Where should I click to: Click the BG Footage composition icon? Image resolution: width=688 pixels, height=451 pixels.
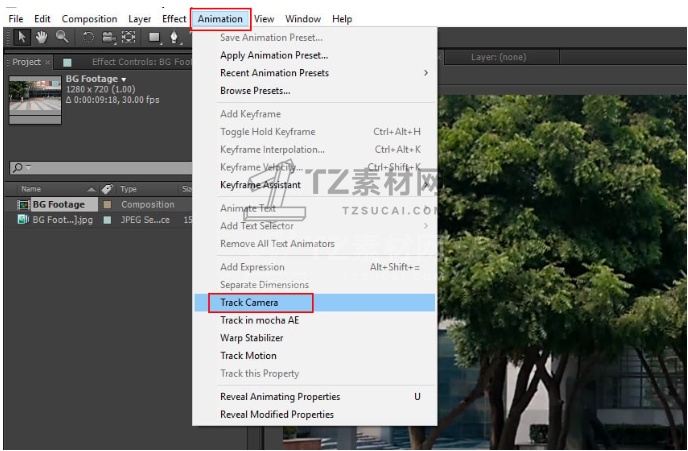(x=23, y=204)
